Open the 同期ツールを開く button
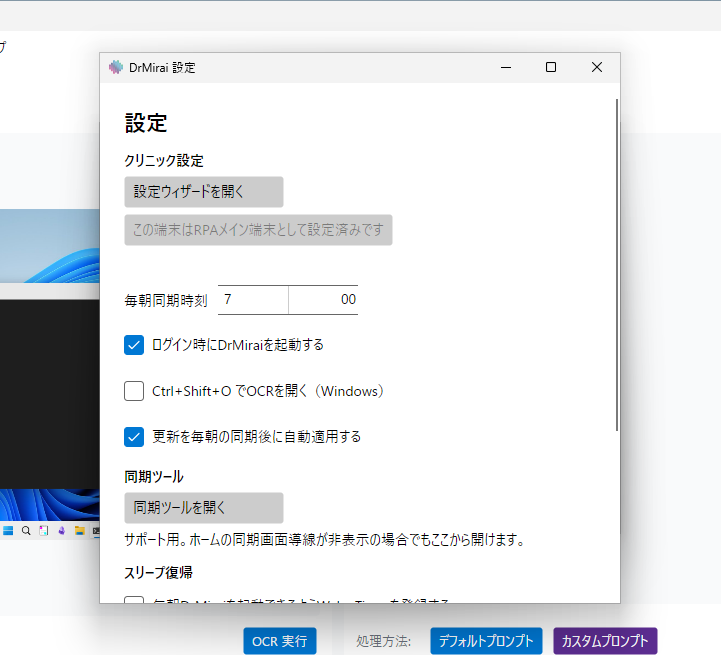 pyautogui.click(x=204, y=508)
